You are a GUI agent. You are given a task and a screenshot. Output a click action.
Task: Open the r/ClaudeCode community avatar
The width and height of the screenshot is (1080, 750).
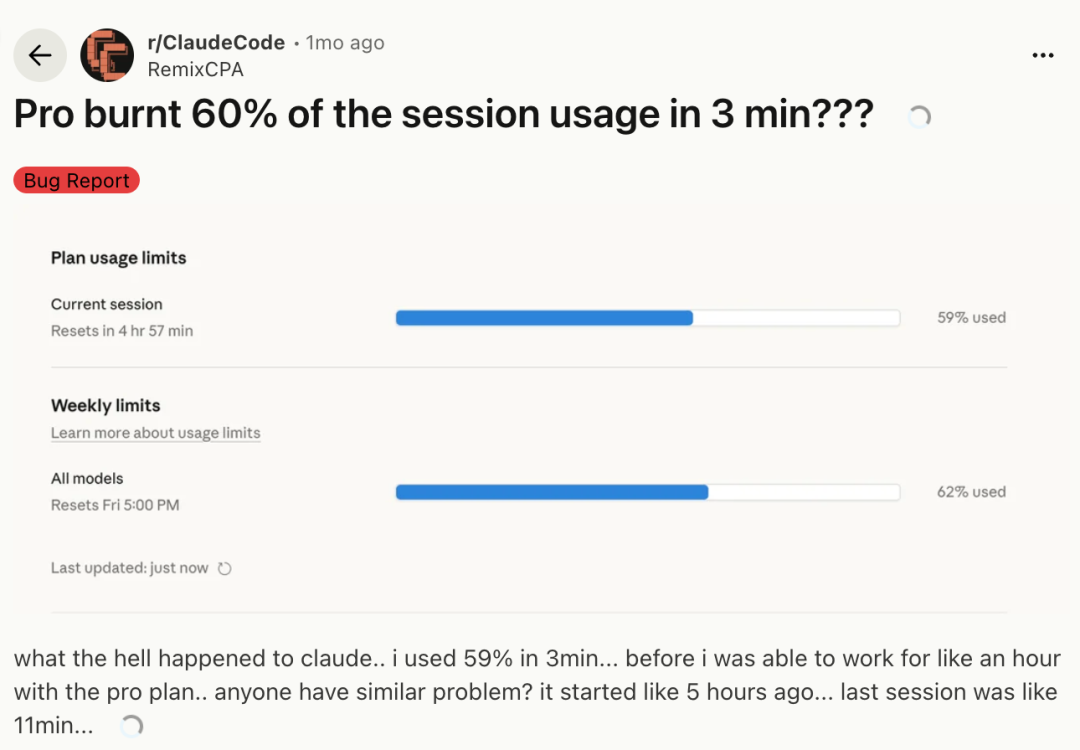(107, 55)
